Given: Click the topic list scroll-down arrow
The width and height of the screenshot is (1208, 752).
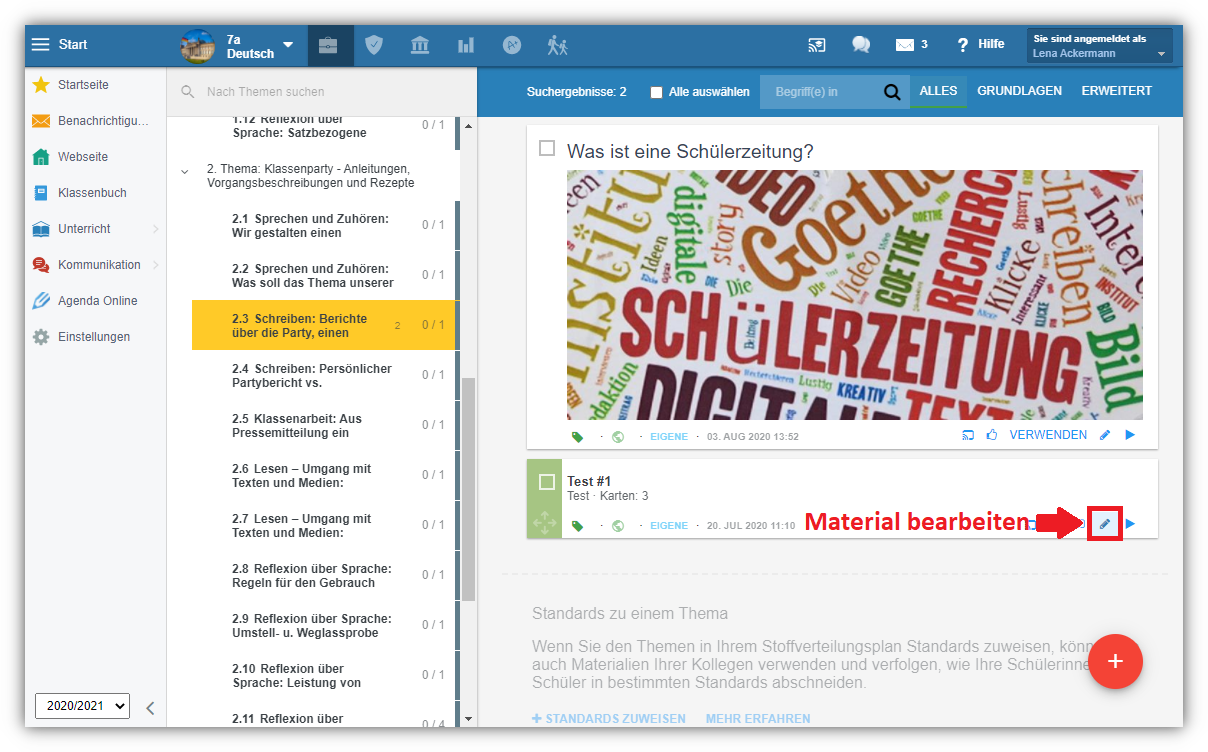Looking at the screenshot, I should coord(468,718).
